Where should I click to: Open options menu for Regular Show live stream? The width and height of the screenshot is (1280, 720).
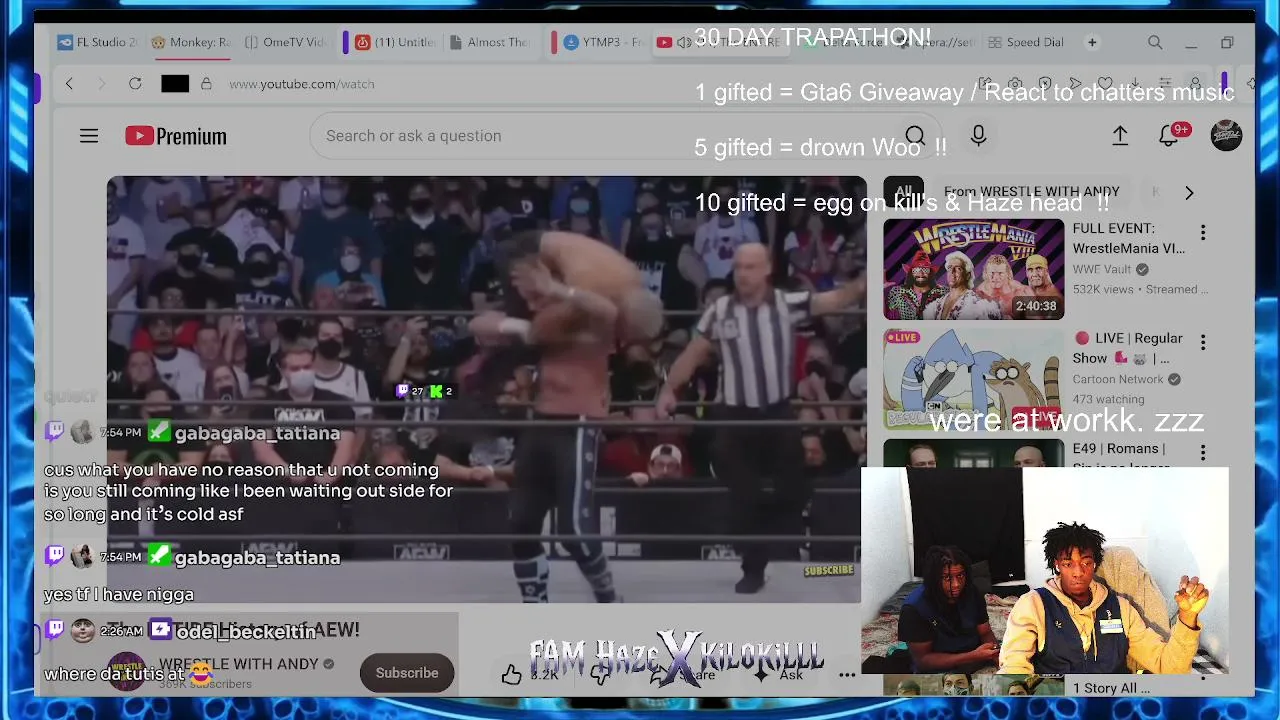[x=1203, y=343]
